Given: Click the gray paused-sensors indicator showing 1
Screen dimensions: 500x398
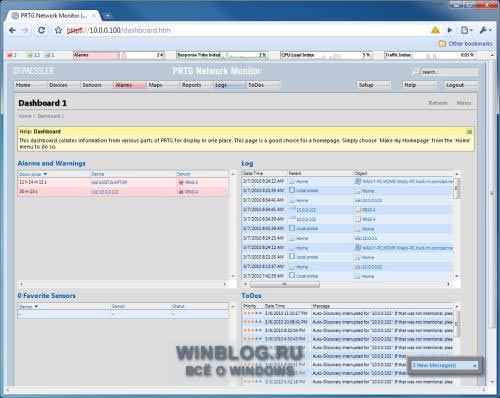Looking at the screenshot, I should tap(50, 55).
